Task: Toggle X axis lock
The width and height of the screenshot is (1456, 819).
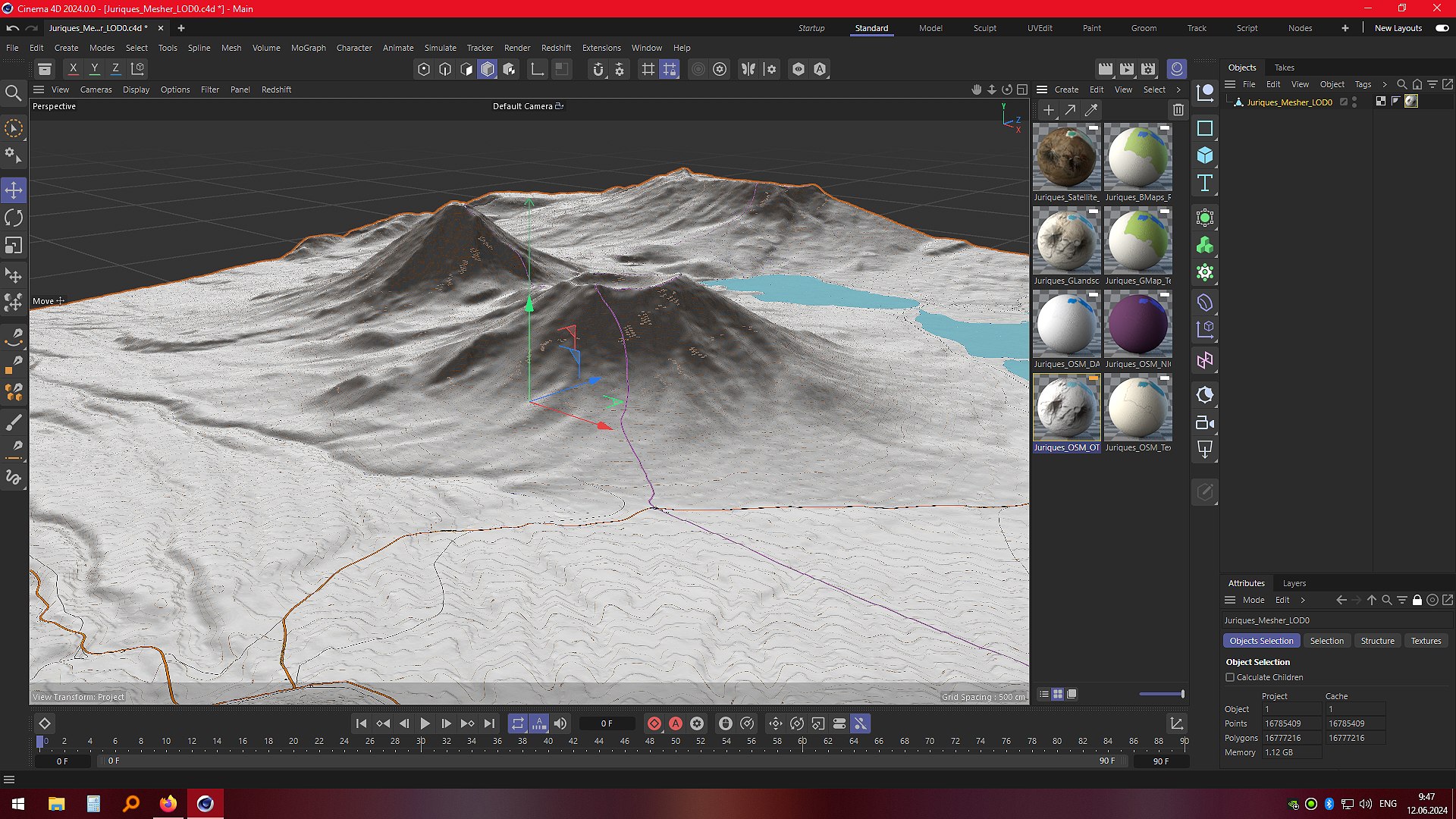Action: click(x=74, y=68)
